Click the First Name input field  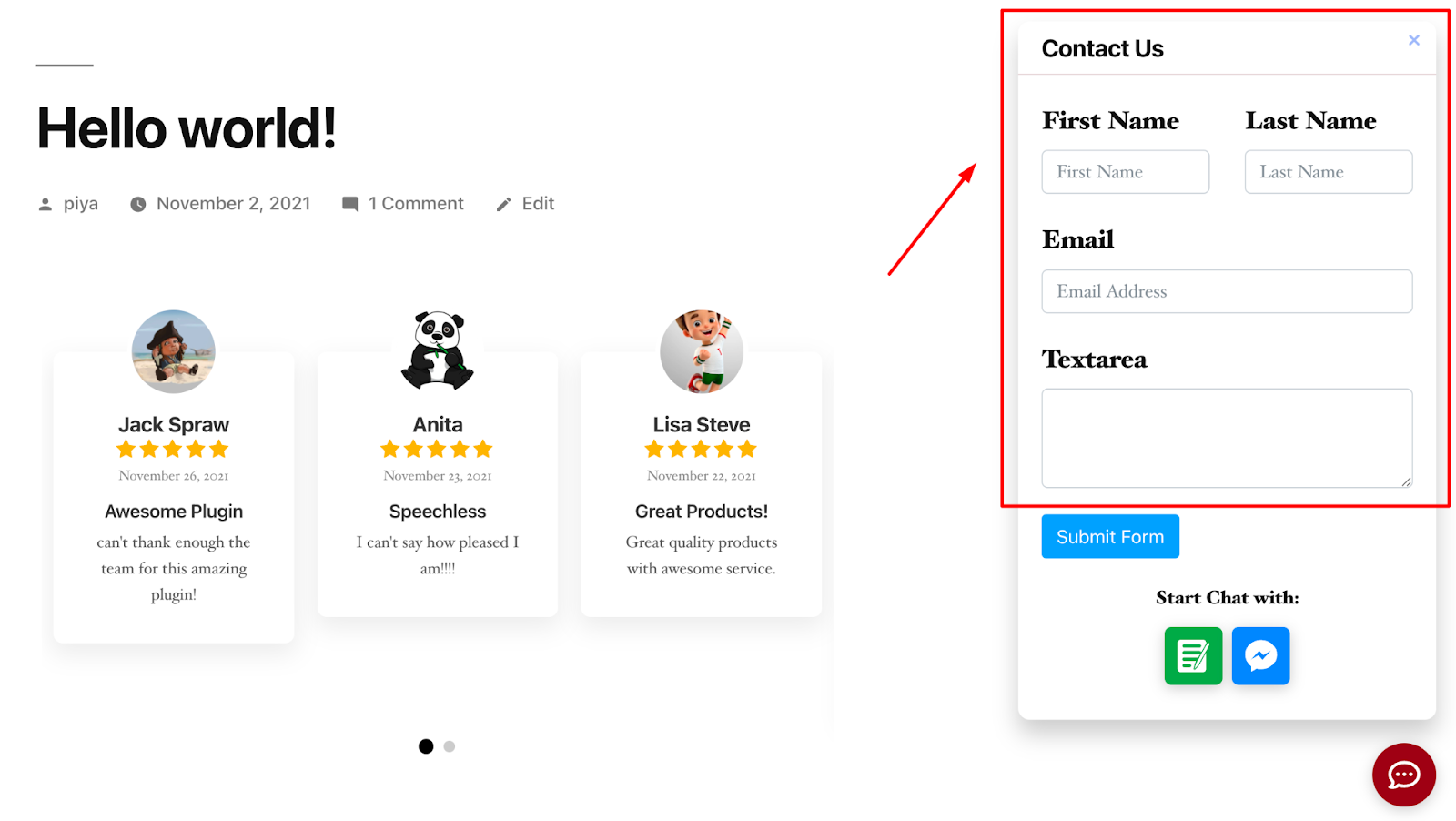(x=1125, y=172)
